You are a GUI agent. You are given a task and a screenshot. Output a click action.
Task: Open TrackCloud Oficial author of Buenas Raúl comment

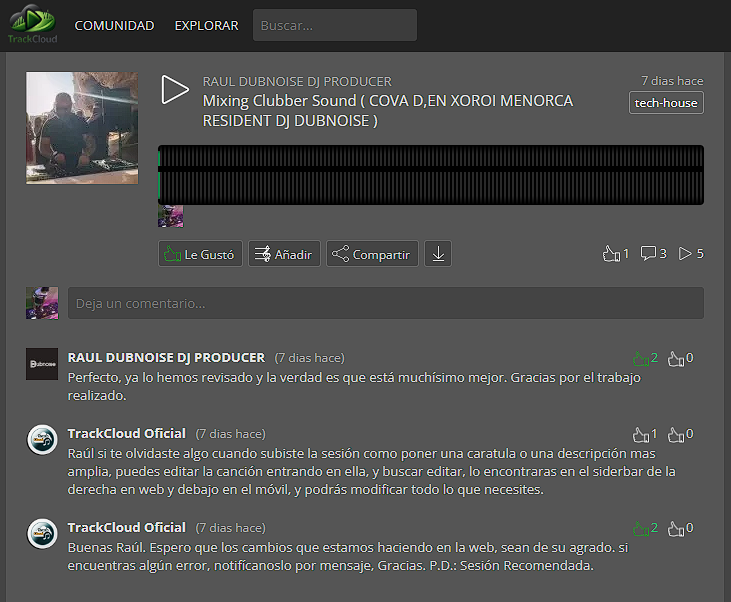click(x=127, y=528)
